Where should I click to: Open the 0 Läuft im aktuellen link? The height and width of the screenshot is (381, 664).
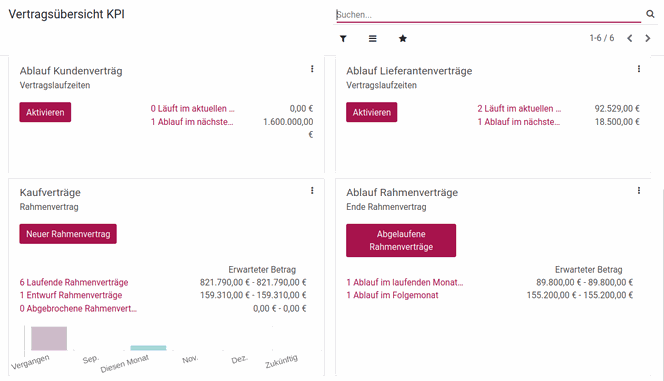click(192, 108)
